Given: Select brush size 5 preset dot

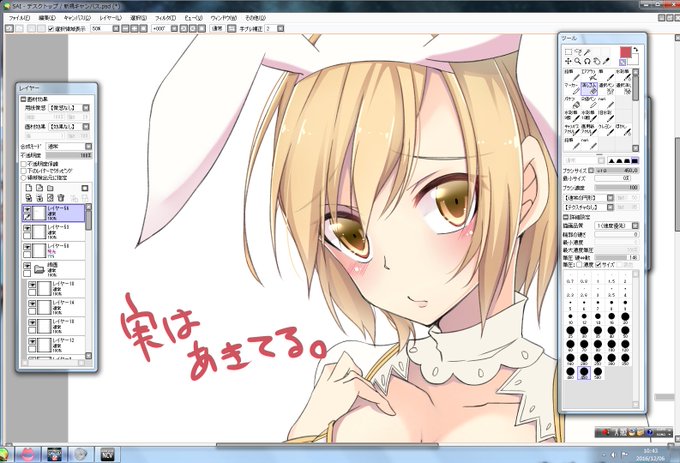Looking at the screenshot, I should coord(570,303).
